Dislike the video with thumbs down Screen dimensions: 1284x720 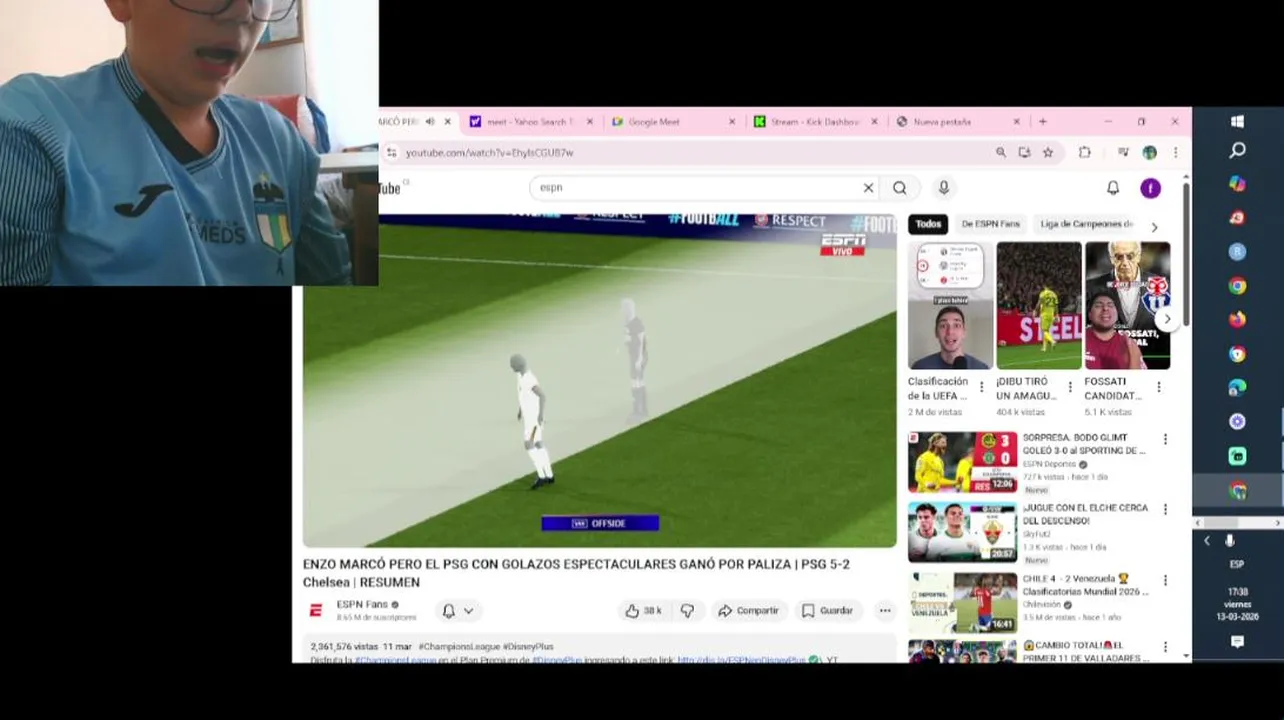pyautogui.click(x=687, y=611)
